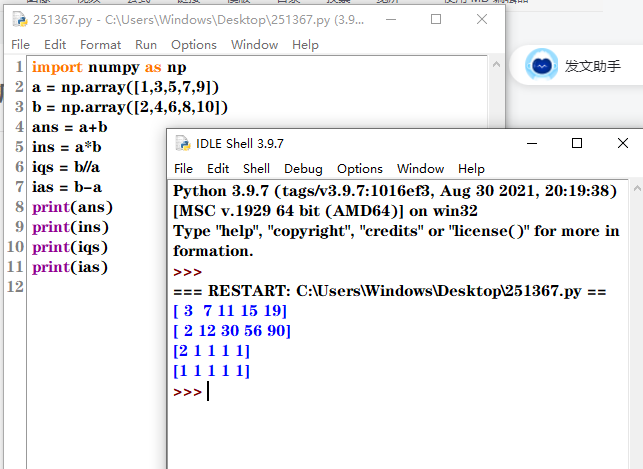643x469 pixels.
Task: Click the shell output '[ 2 12 30 56 90]'
Action: tap(232, 331)
